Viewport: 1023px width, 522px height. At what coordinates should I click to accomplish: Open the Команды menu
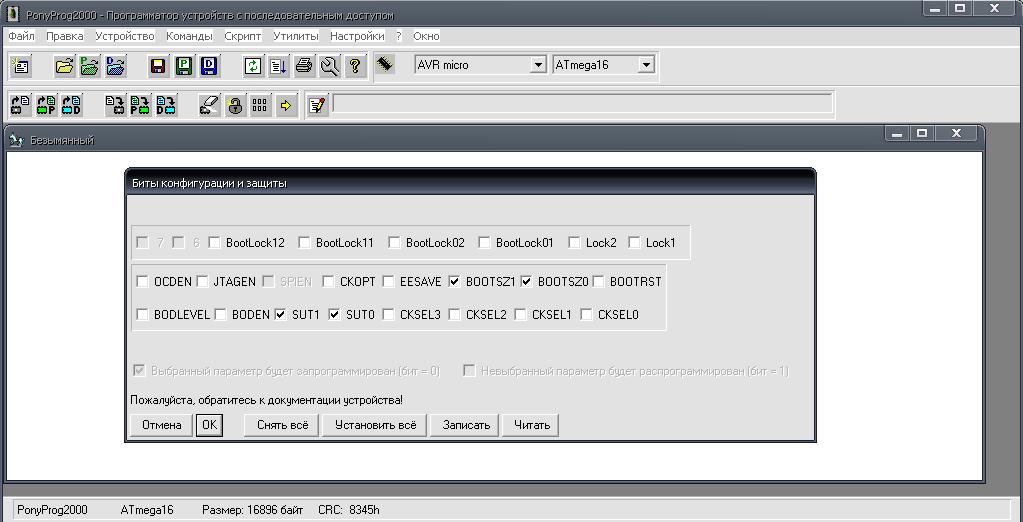coord(189,36)
